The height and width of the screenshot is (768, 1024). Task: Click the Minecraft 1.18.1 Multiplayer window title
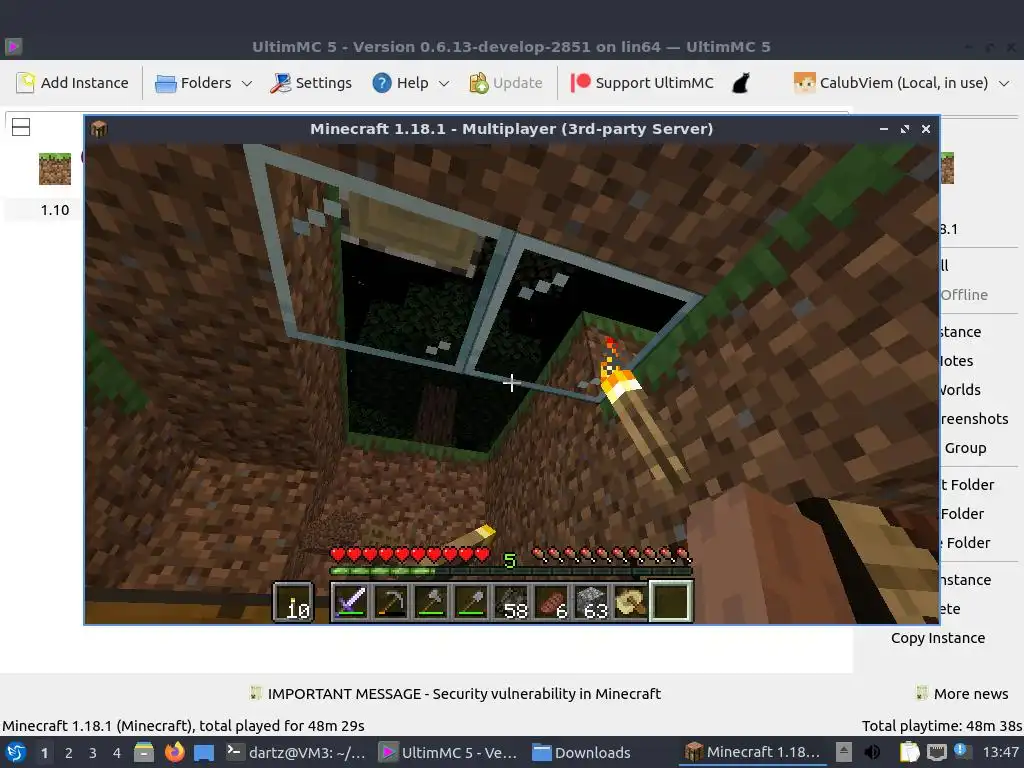[x=511, y=129]
